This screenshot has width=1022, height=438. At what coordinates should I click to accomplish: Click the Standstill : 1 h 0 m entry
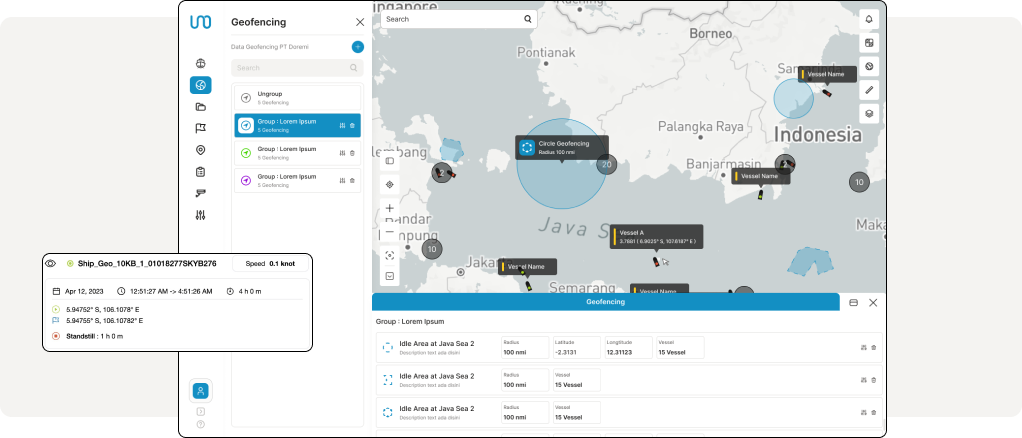(95, 336)
